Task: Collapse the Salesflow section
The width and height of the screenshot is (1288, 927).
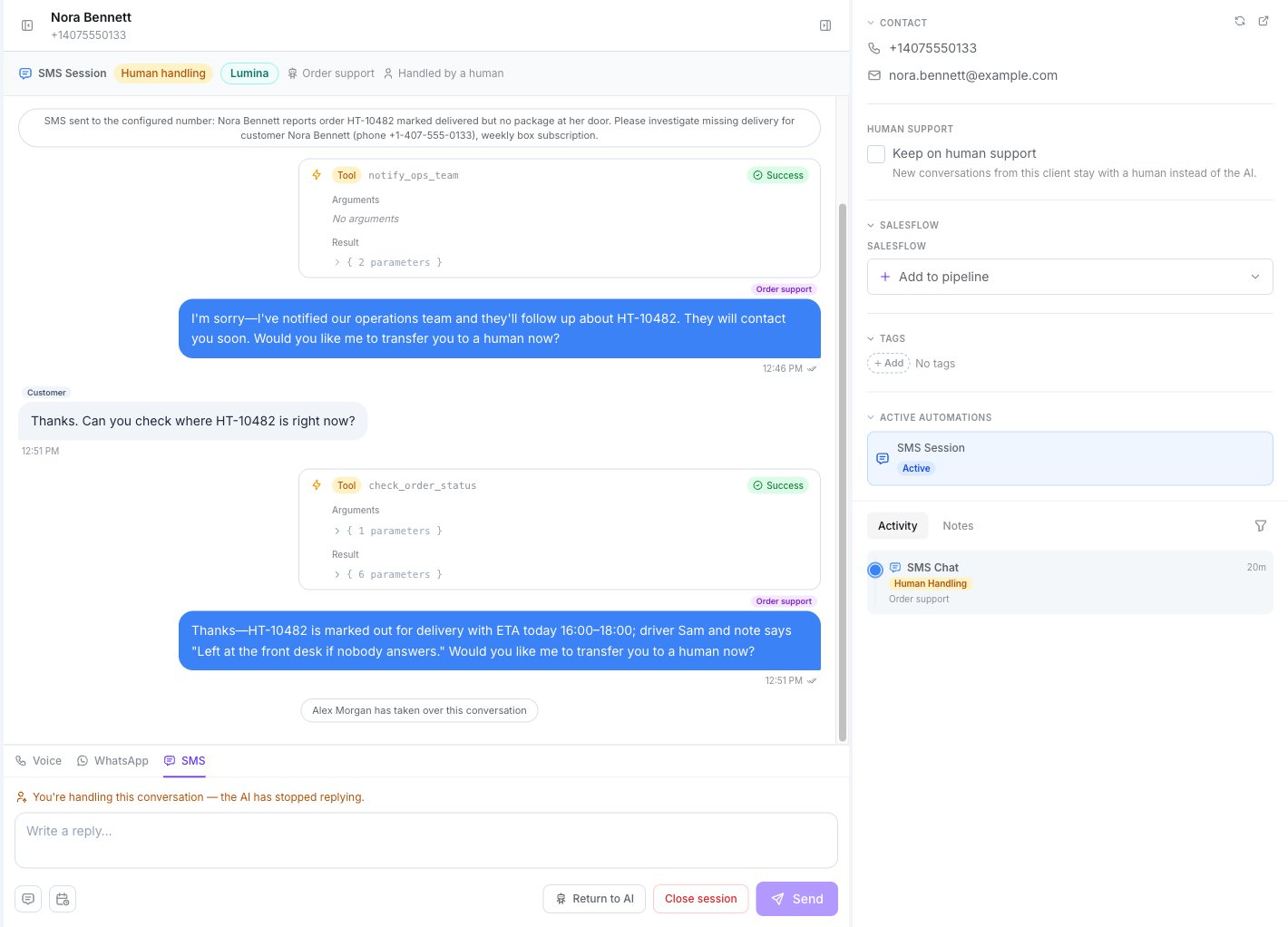Action: click(903, 225)
